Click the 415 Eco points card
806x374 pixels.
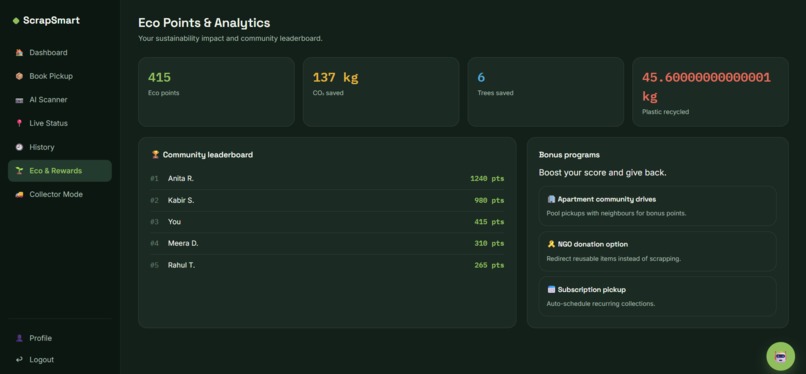[x=216, y=92]
